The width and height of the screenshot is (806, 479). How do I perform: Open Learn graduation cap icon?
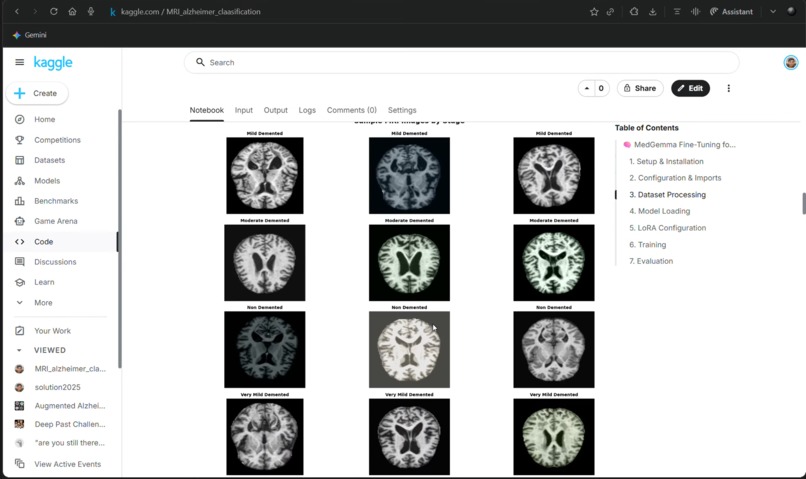(x=20, y=282)
